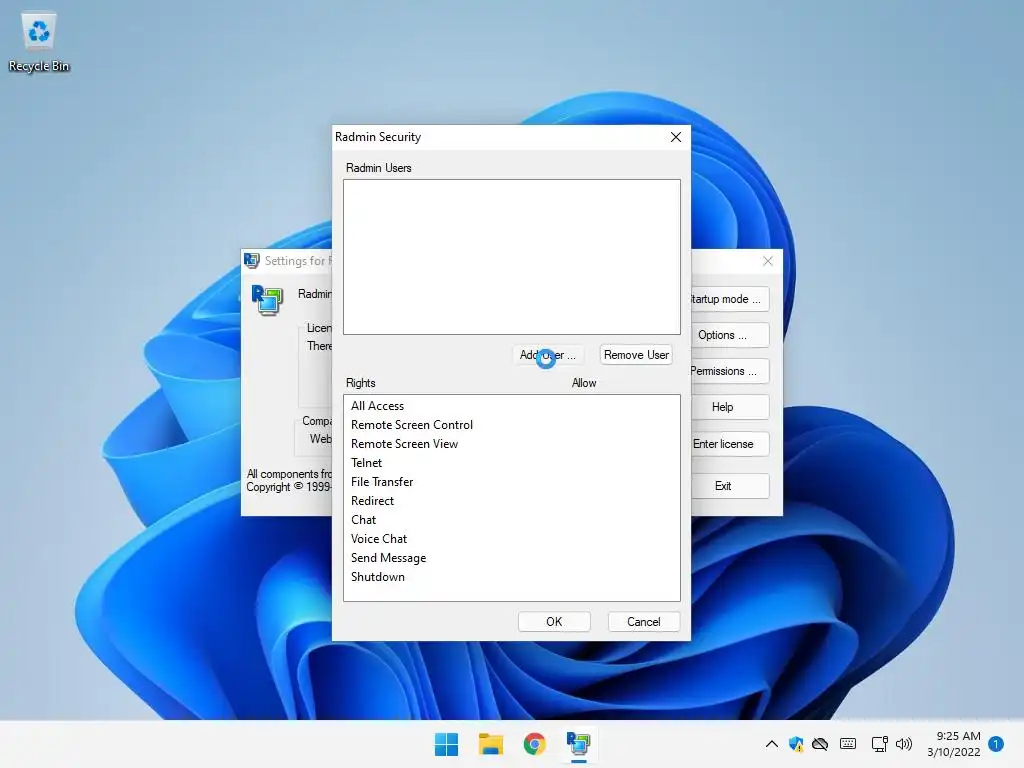The height and width of the screenshot is (768, 1024).
Task: Click the OneDrive cloud tray icon
Action: click(820, 744)
